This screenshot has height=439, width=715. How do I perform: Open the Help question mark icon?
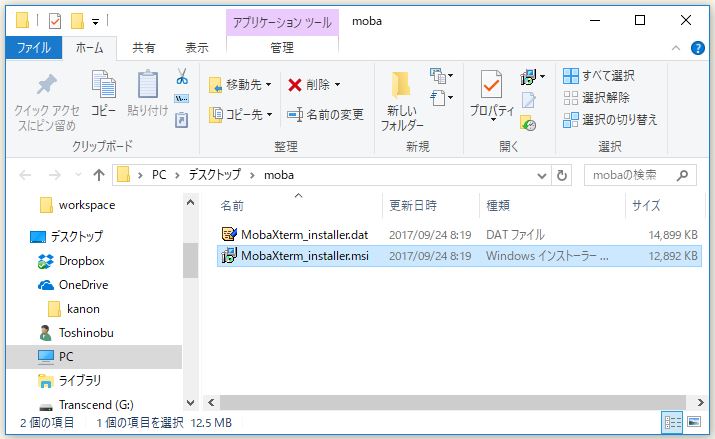point(698,48)
